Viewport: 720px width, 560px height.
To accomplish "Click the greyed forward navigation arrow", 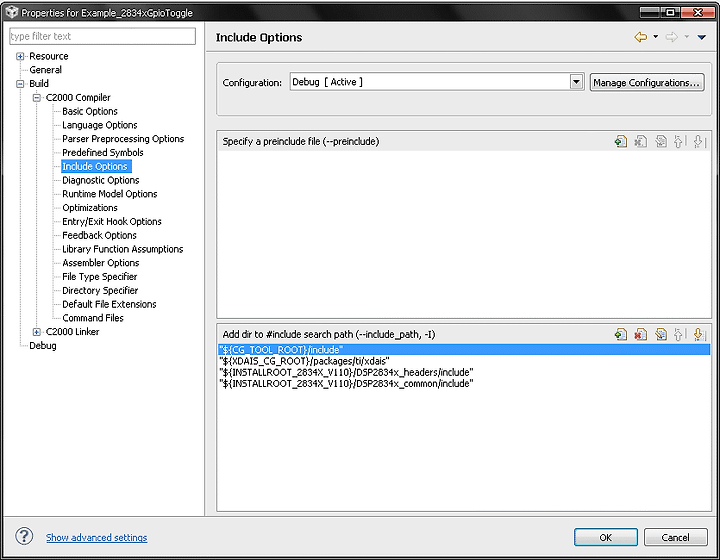I will click(672, 37).
